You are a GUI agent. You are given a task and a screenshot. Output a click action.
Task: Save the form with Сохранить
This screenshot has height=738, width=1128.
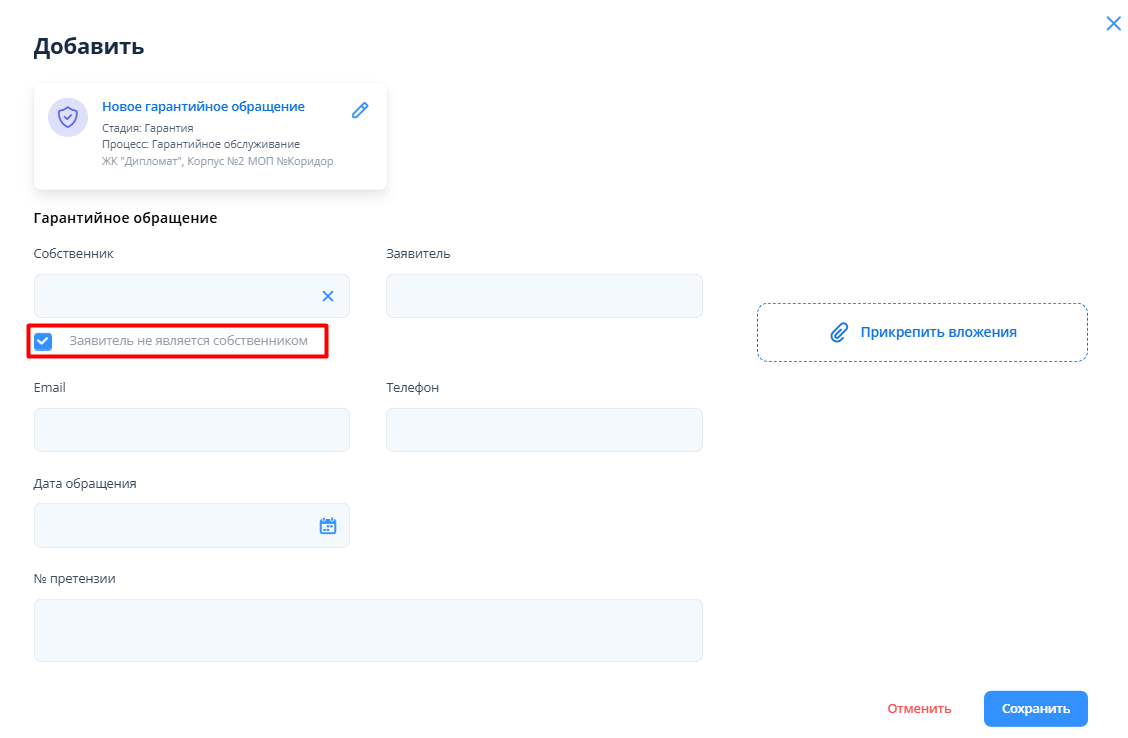tap(1035, 709)
